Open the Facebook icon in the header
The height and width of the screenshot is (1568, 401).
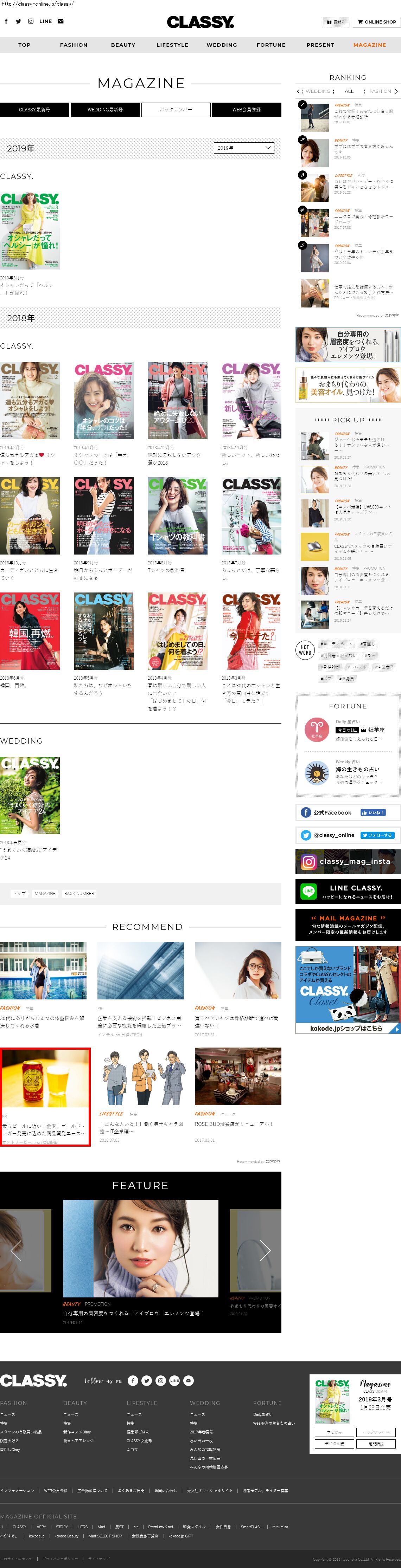point(6,21)
